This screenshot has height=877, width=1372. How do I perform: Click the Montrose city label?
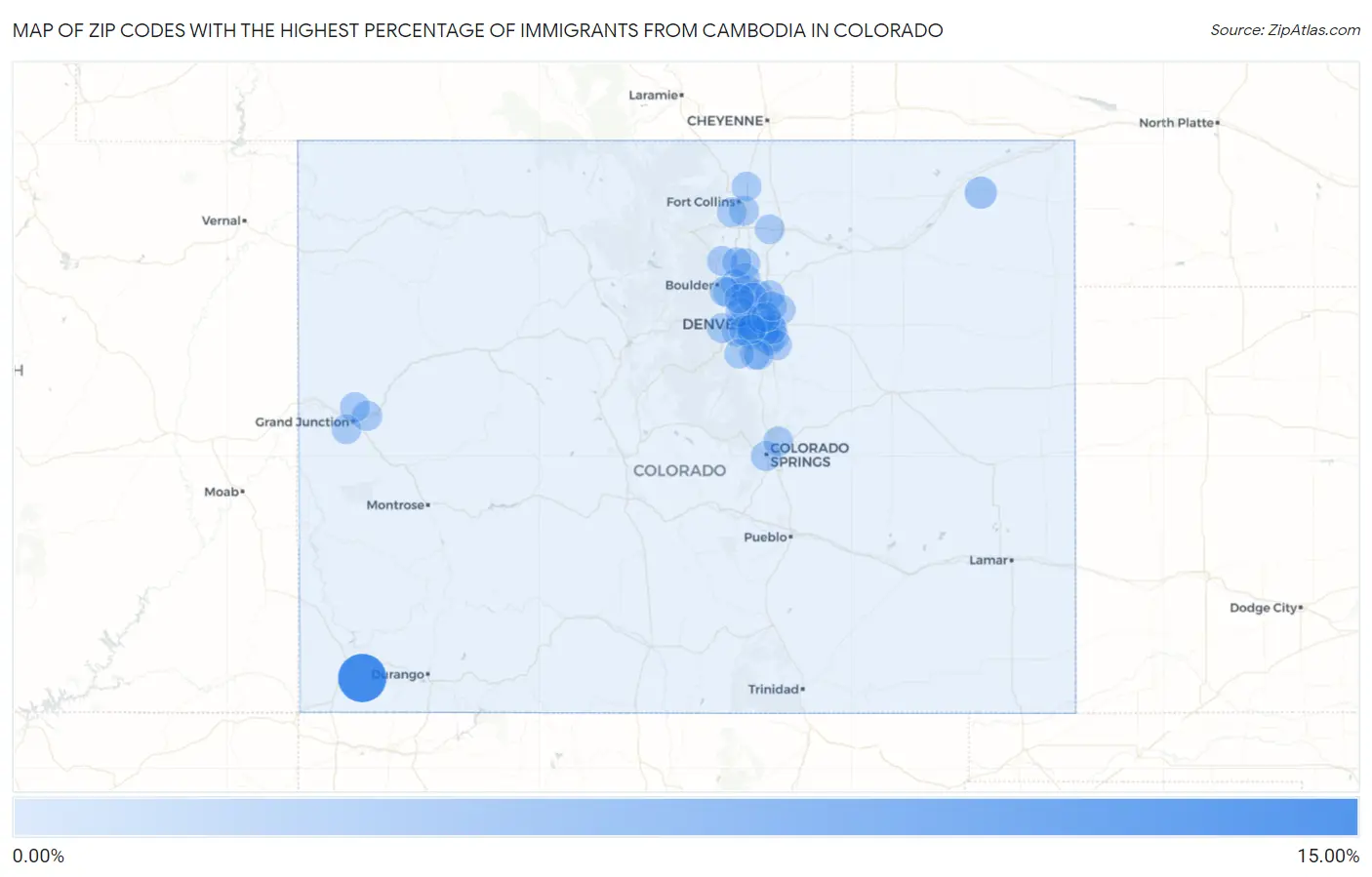tap(397, 505)
